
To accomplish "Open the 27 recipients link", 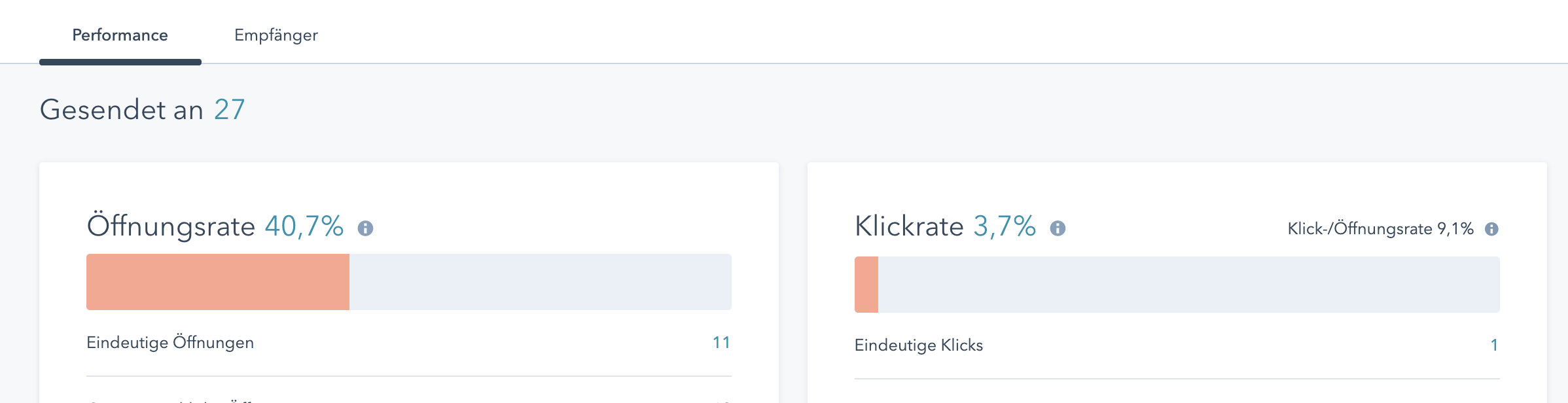I will coord(230,110).
